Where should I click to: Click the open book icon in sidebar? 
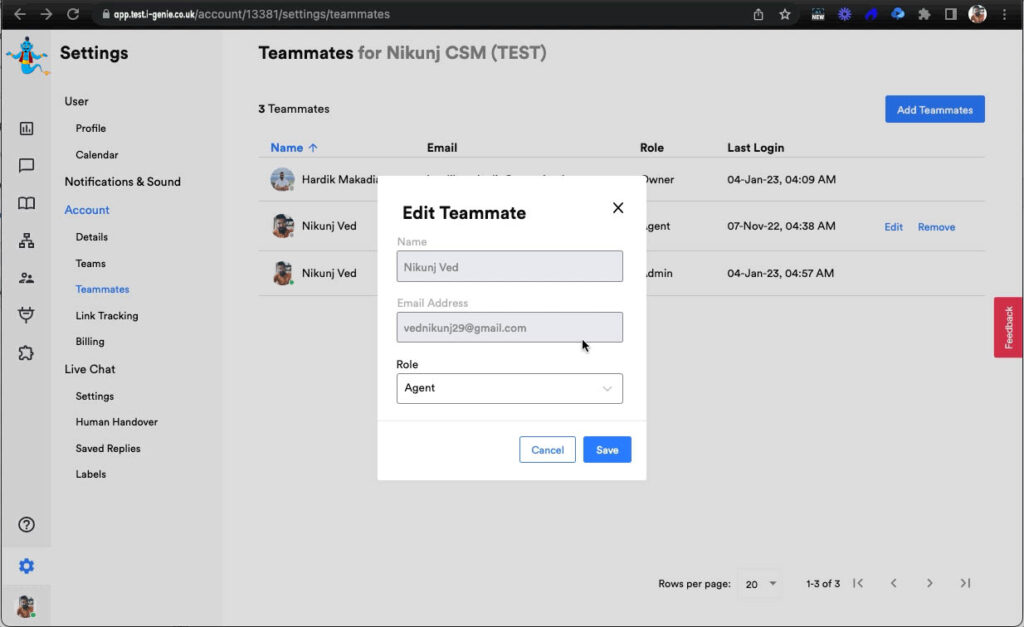tap(26, 204)
